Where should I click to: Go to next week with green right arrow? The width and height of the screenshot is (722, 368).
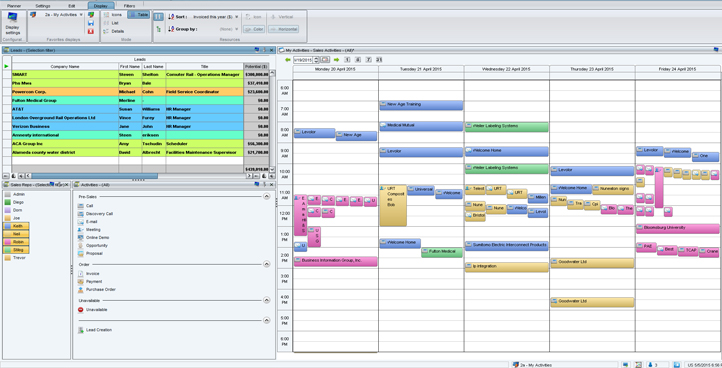[x=336, y=60]
